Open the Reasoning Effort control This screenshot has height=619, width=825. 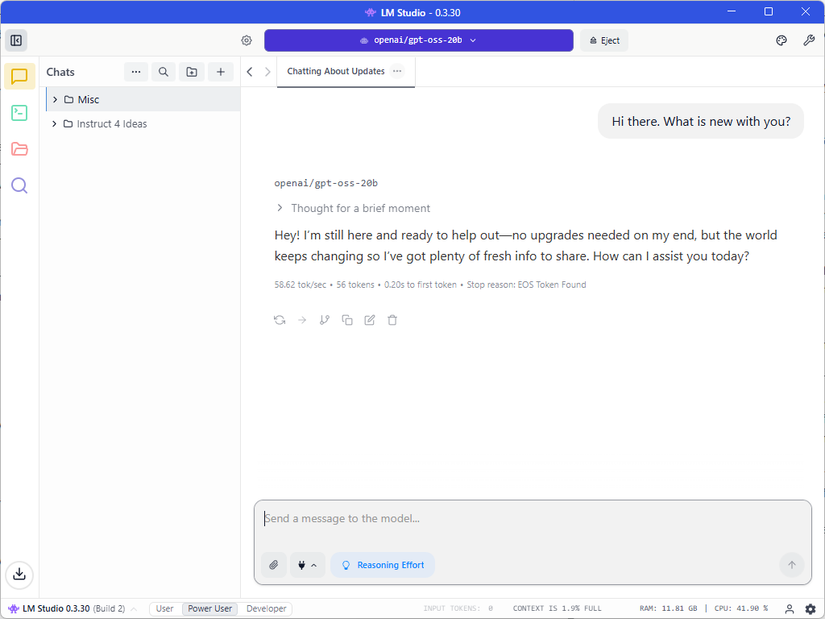tap(382, 564)
